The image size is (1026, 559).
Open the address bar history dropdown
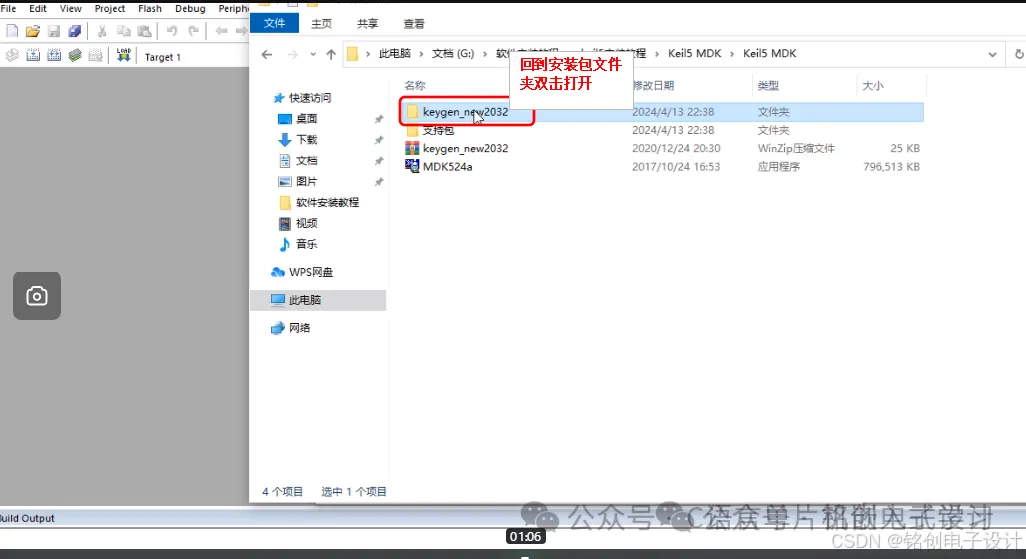coord(992,54)
